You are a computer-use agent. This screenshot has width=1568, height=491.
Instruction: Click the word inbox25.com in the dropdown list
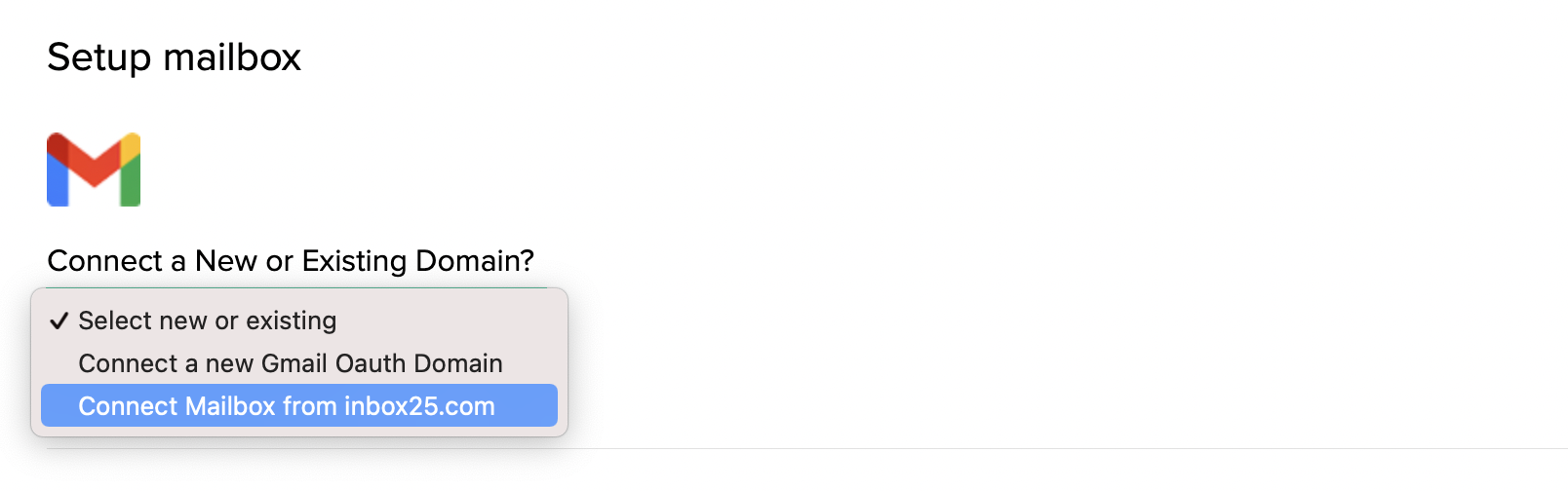419,406
